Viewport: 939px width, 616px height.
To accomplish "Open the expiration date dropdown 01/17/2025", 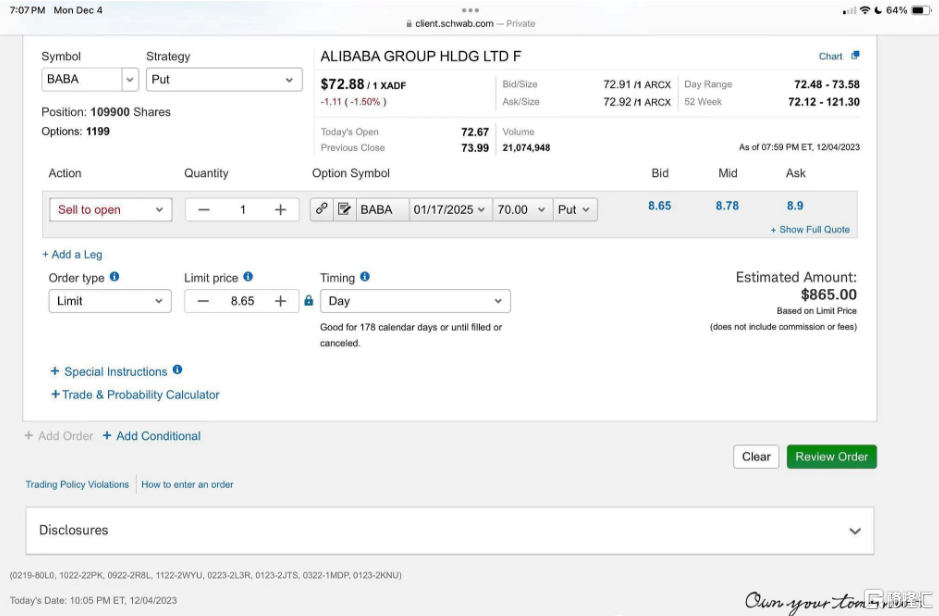I will (450, 210).
